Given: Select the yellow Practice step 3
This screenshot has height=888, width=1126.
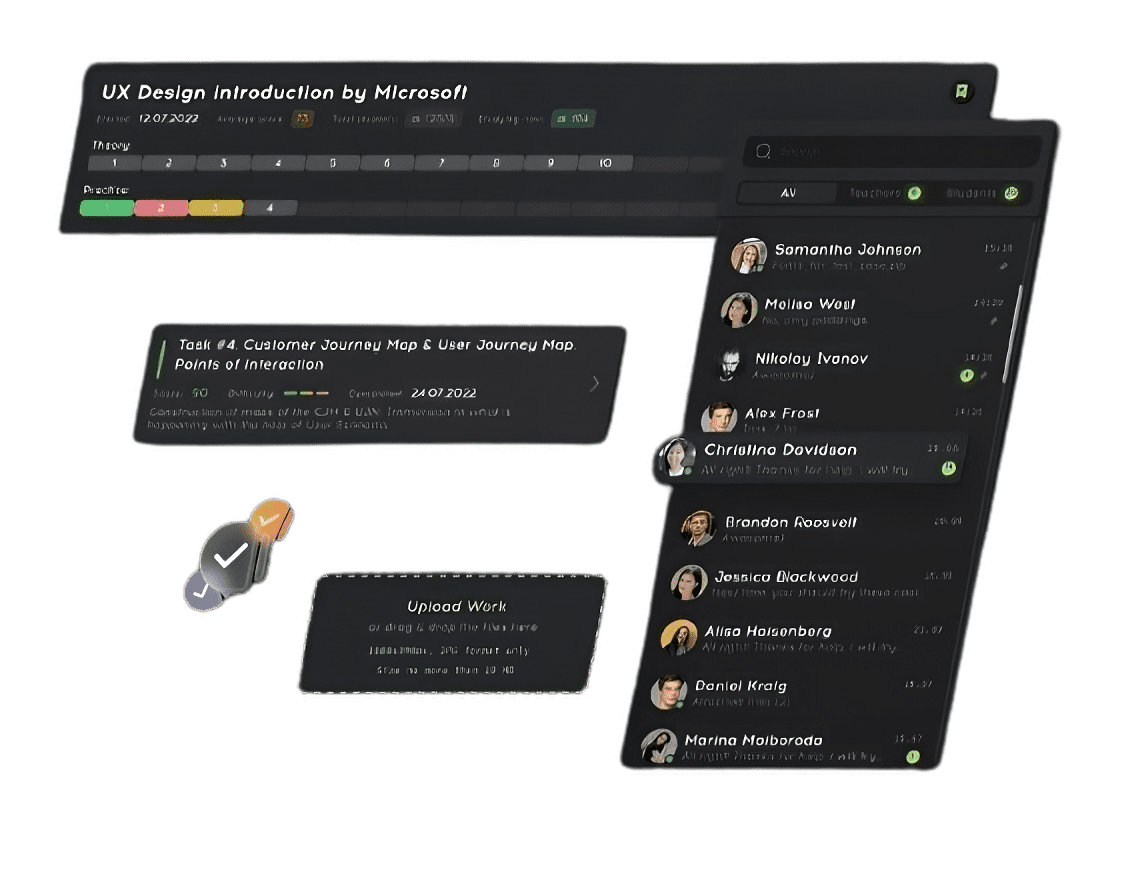Looking at the screenshot, I should 215,208.
